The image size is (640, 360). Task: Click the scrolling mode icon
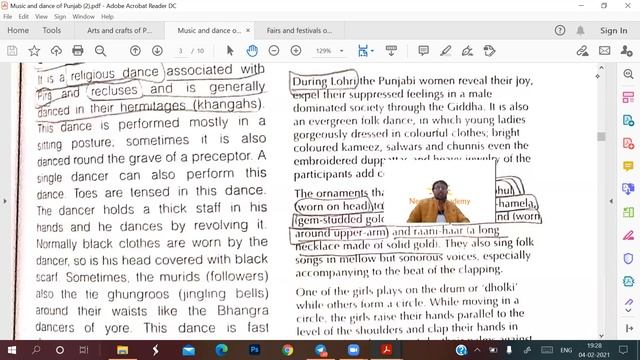point(391,51)
